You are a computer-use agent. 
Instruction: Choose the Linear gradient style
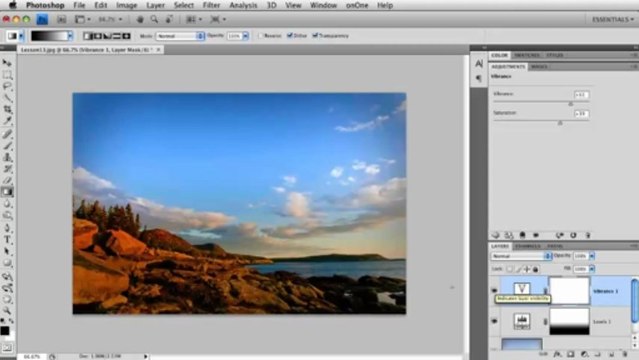pos(88,36)
